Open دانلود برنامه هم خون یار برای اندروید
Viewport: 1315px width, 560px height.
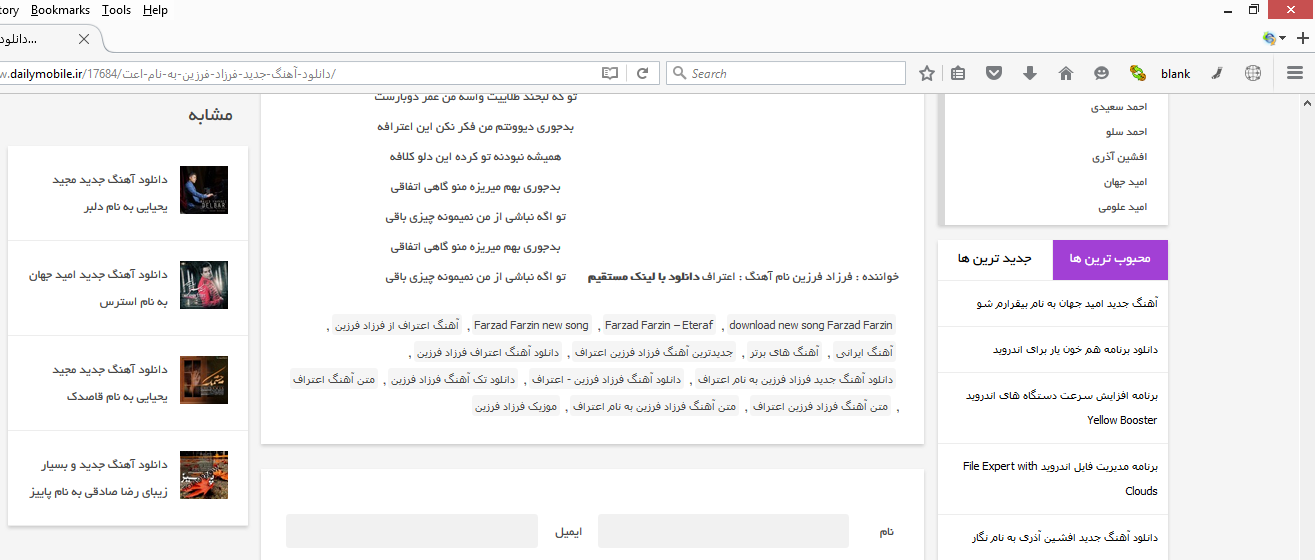coord(1076,350)
